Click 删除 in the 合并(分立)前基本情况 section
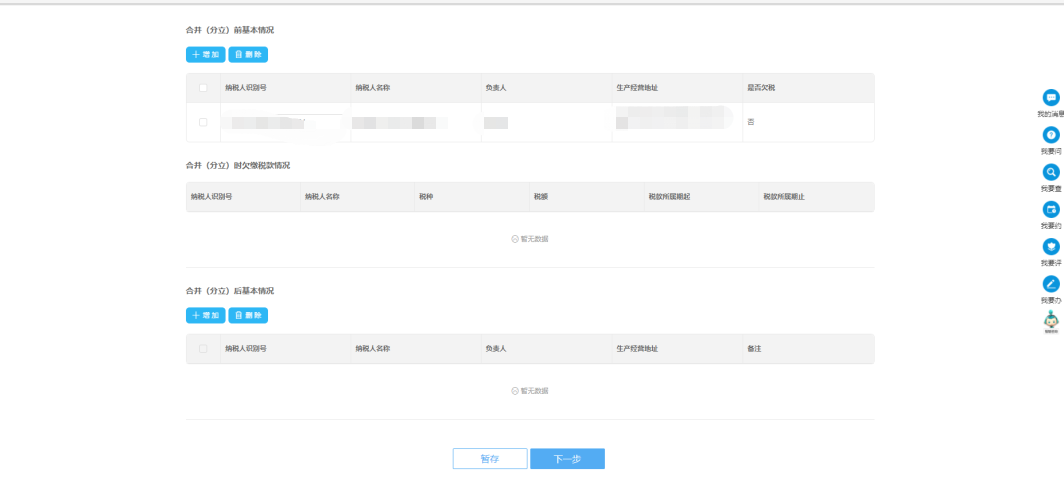 coord(248,55)
